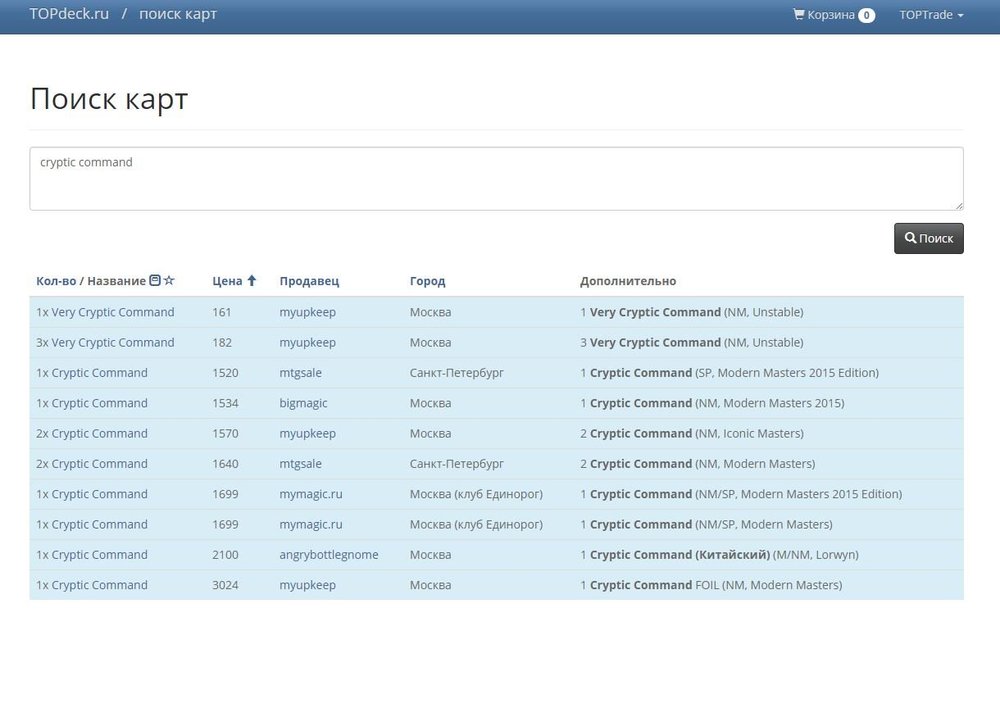Viewport: 1000px width, 708px height.
Task: Sort the table by Продавец column
Action: [x=309, y=281]
